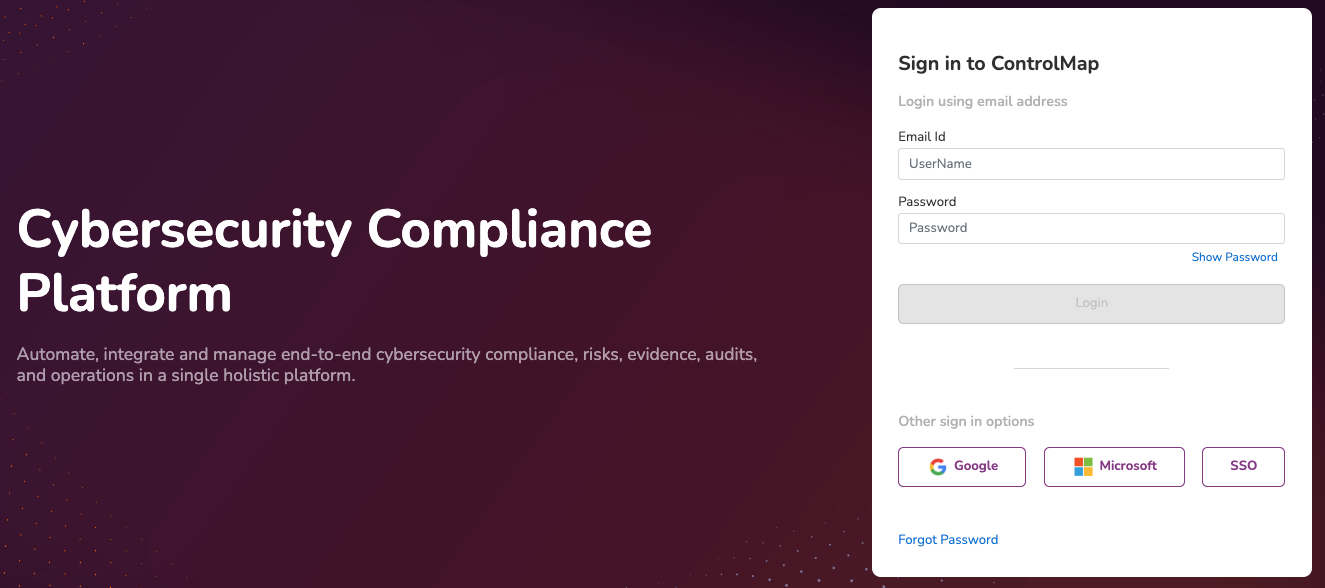Click the 'Cybersecurity Compliance' headline line
This screenshot has height=588, width=1325.
tap(335, 231)
